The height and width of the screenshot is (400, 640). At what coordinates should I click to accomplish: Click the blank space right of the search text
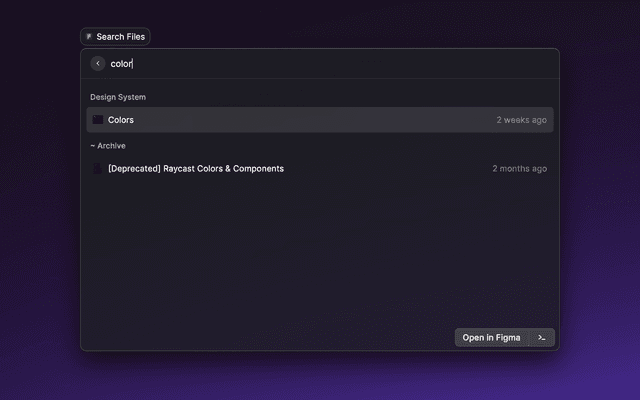[x=350, y=64]
